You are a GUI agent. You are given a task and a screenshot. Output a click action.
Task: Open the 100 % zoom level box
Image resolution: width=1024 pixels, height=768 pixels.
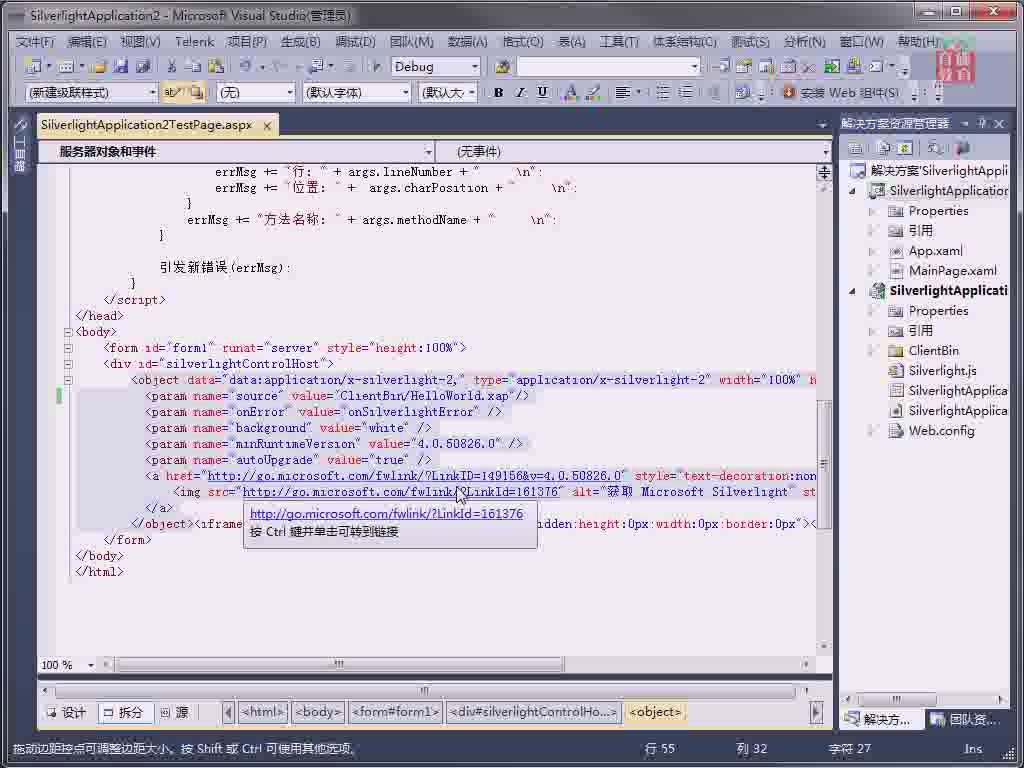[67, 665]
